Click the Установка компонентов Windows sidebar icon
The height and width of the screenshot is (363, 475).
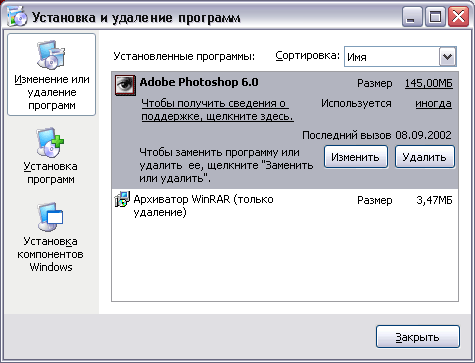click(x=50, y=217)
